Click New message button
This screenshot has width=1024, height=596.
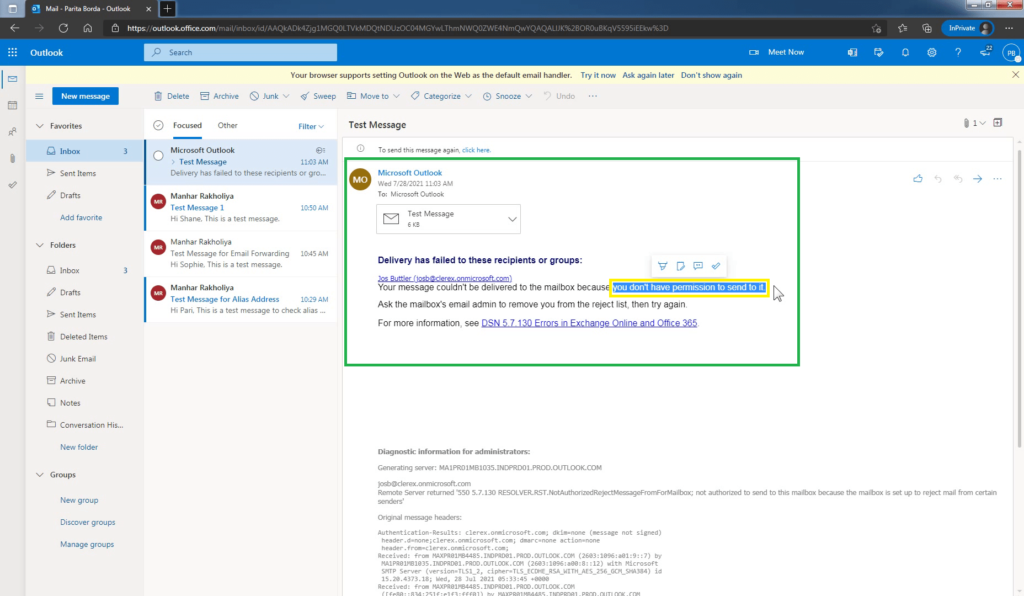click(86, 96)
